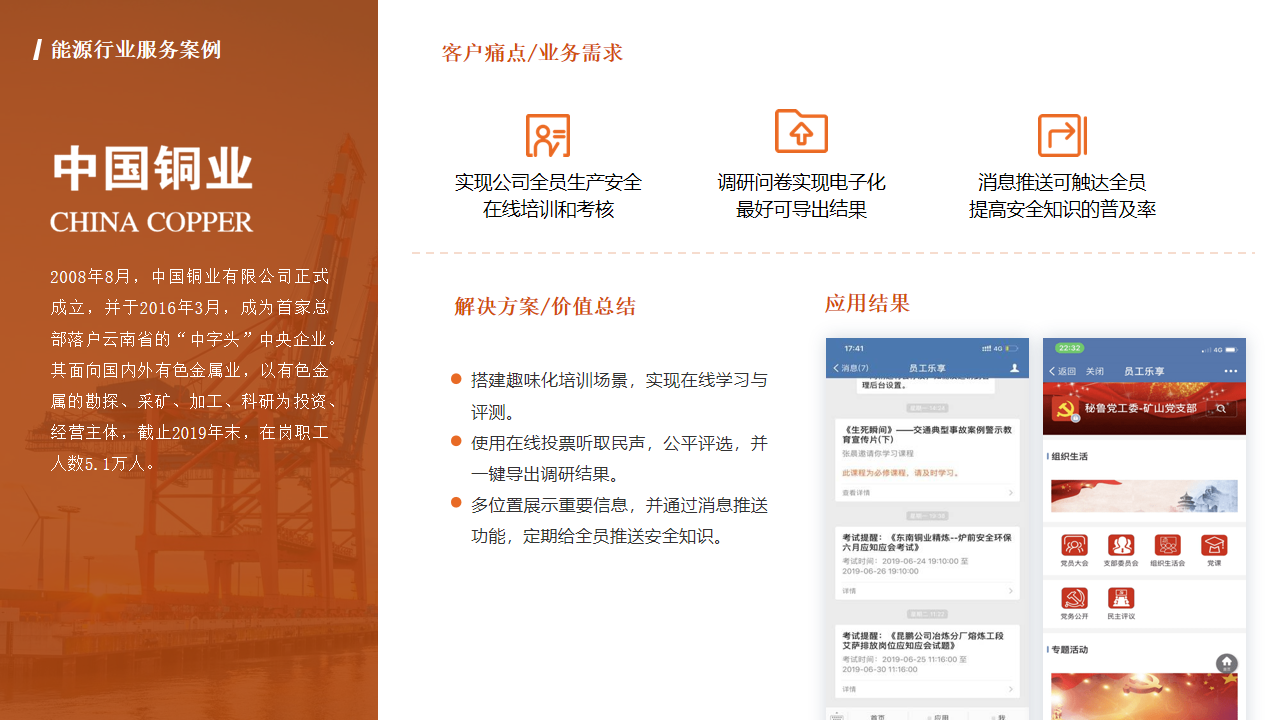Expand chevron on 生死瞬间 course card
Screen dimensions: 1280x720
point(1010,493)
